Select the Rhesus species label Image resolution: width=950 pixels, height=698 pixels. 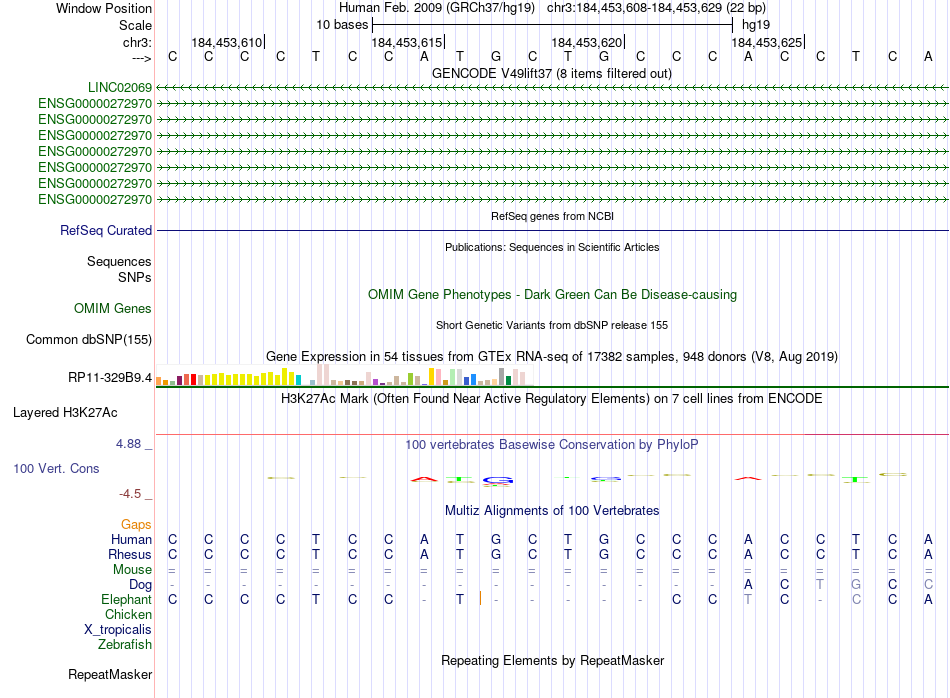point(130,554)
